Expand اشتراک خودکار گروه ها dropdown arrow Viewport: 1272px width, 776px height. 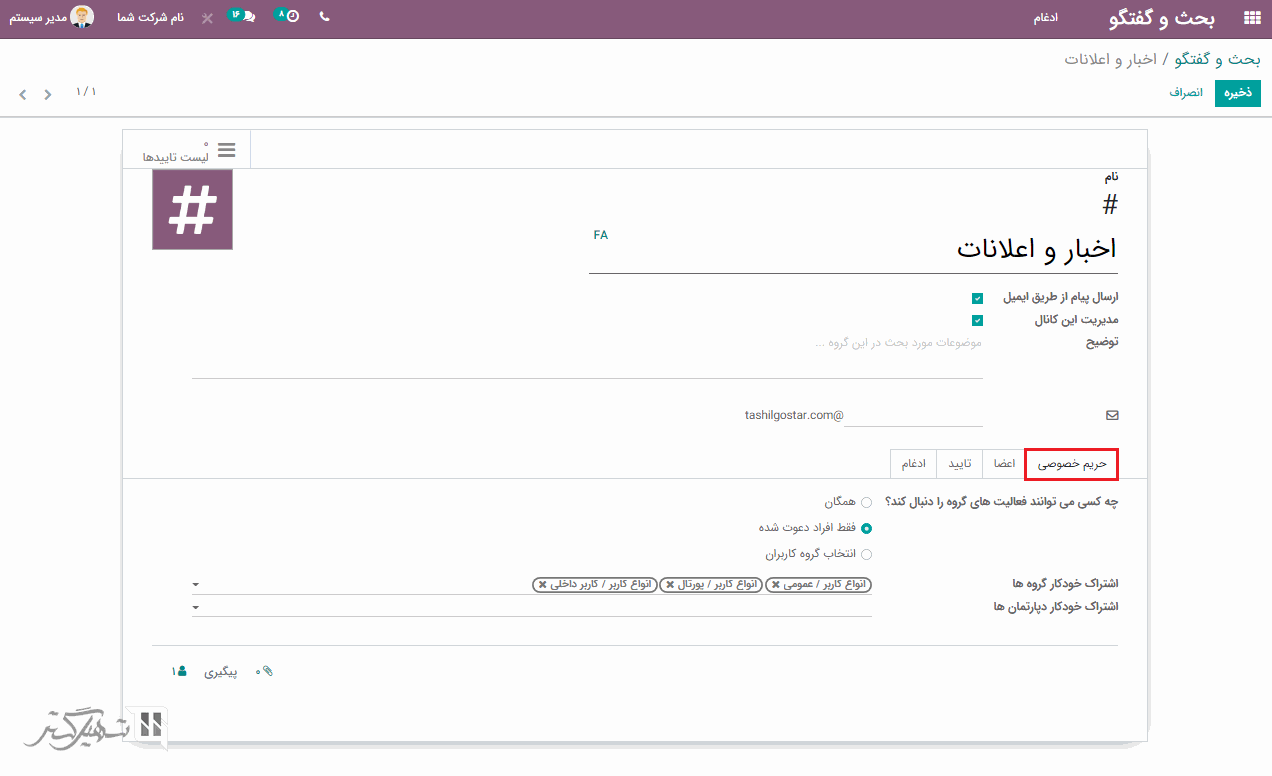(x=196, y=584)
